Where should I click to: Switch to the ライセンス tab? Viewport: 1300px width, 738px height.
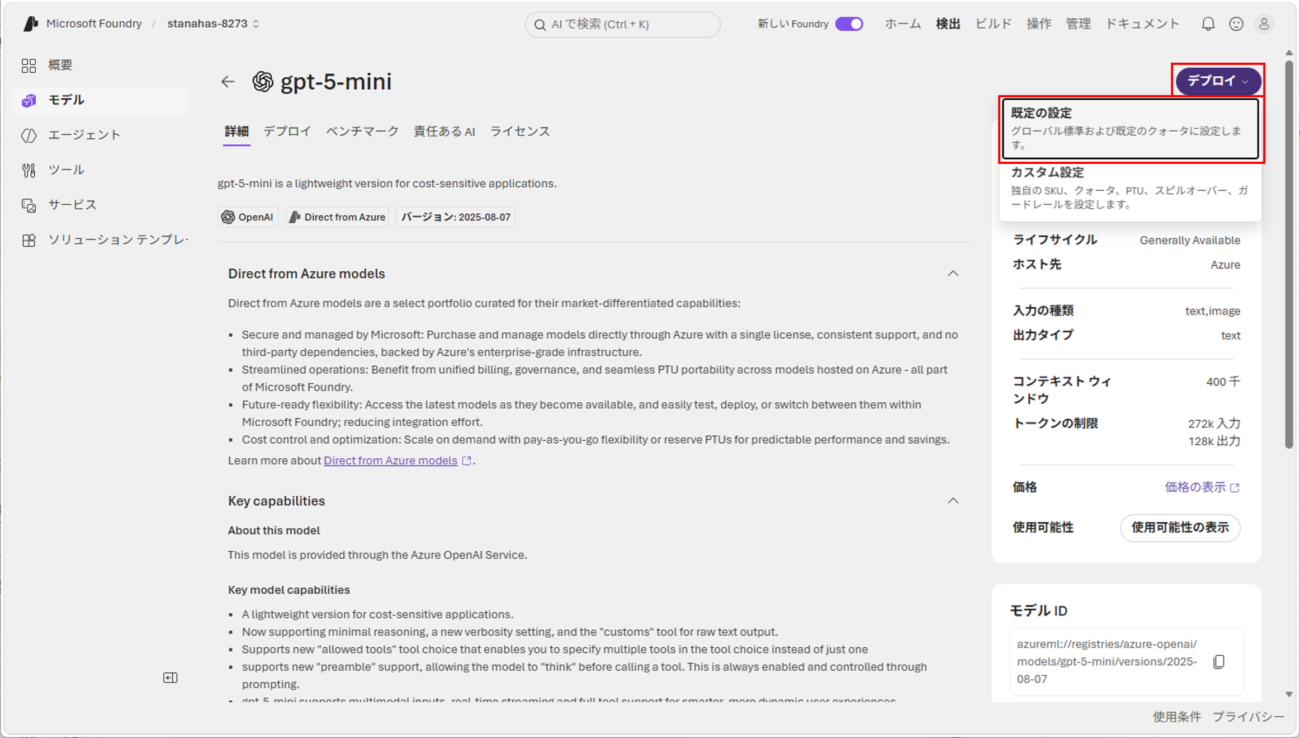click(x=520, y=132)
